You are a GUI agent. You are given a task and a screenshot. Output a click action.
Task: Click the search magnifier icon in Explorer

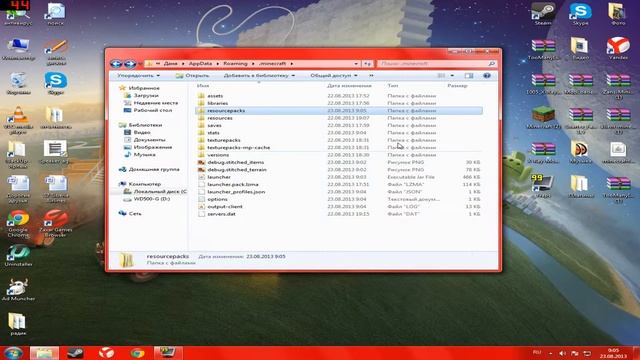pos(491,64)
